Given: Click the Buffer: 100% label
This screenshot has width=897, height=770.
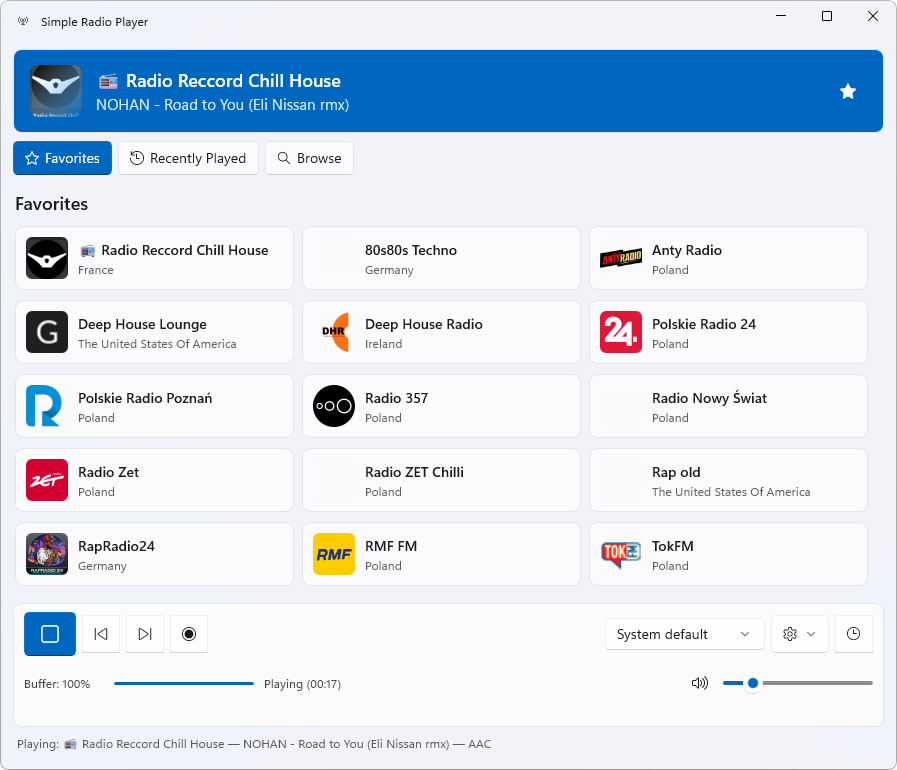Looking at the screenshot, I should pyautogui.click(x=57, y=684).
